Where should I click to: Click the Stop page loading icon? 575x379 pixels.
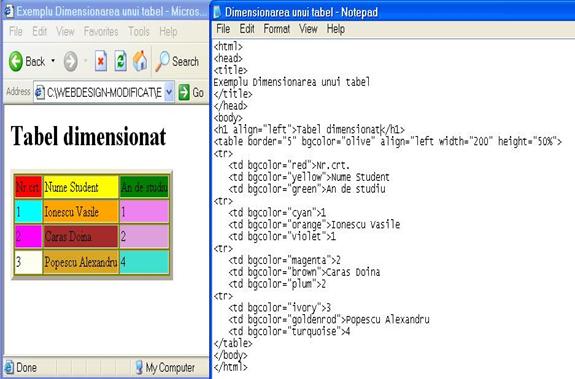click(101, 61)
